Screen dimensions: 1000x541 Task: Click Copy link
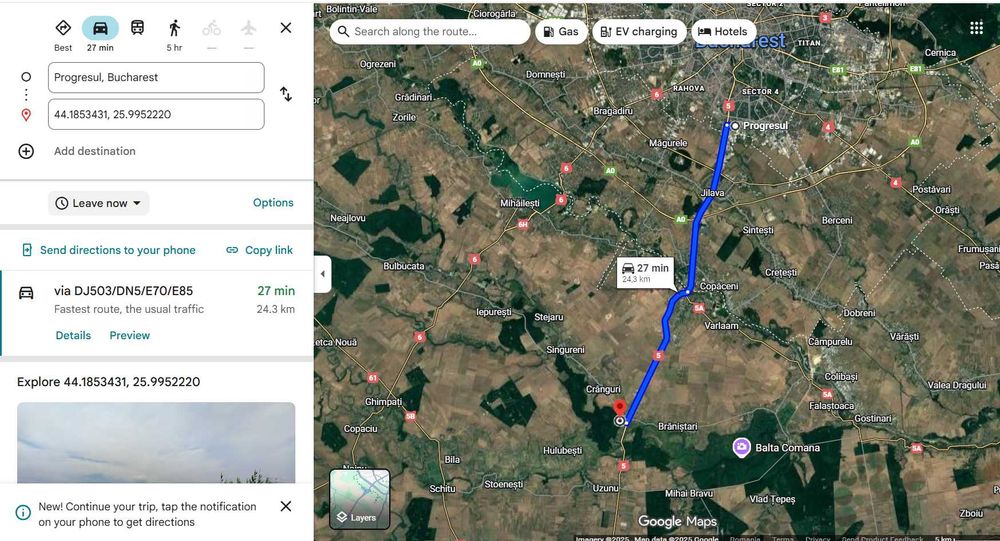pos(259,250)
